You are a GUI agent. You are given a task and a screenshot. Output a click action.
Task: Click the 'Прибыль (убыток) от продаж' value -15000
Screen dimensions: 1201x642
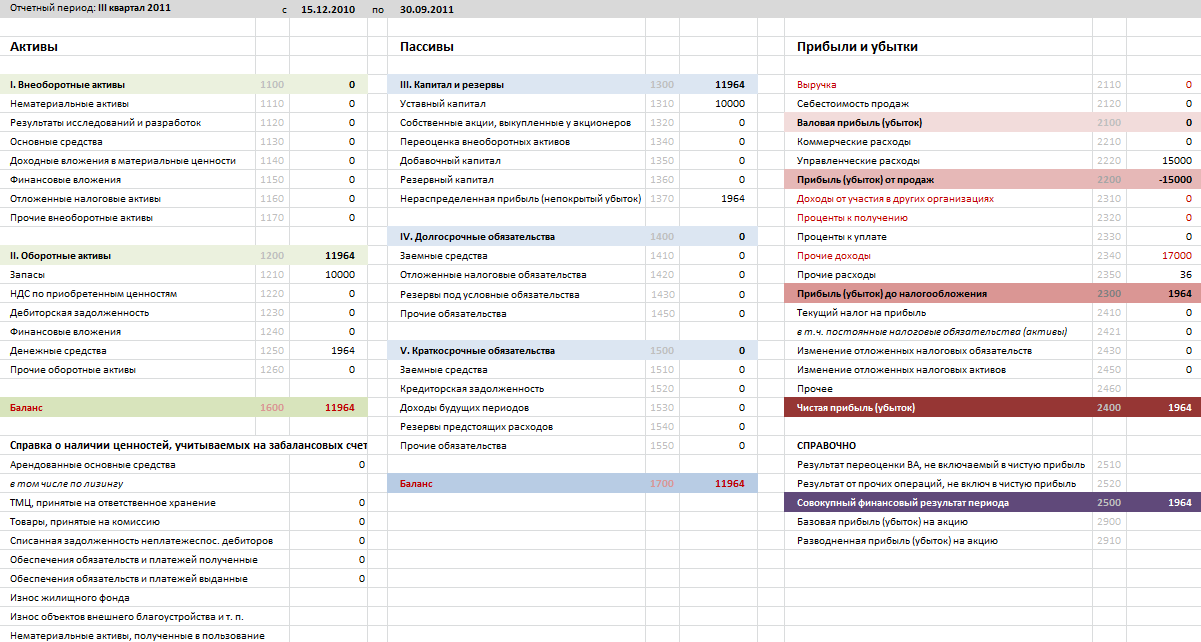point(1174,180)
